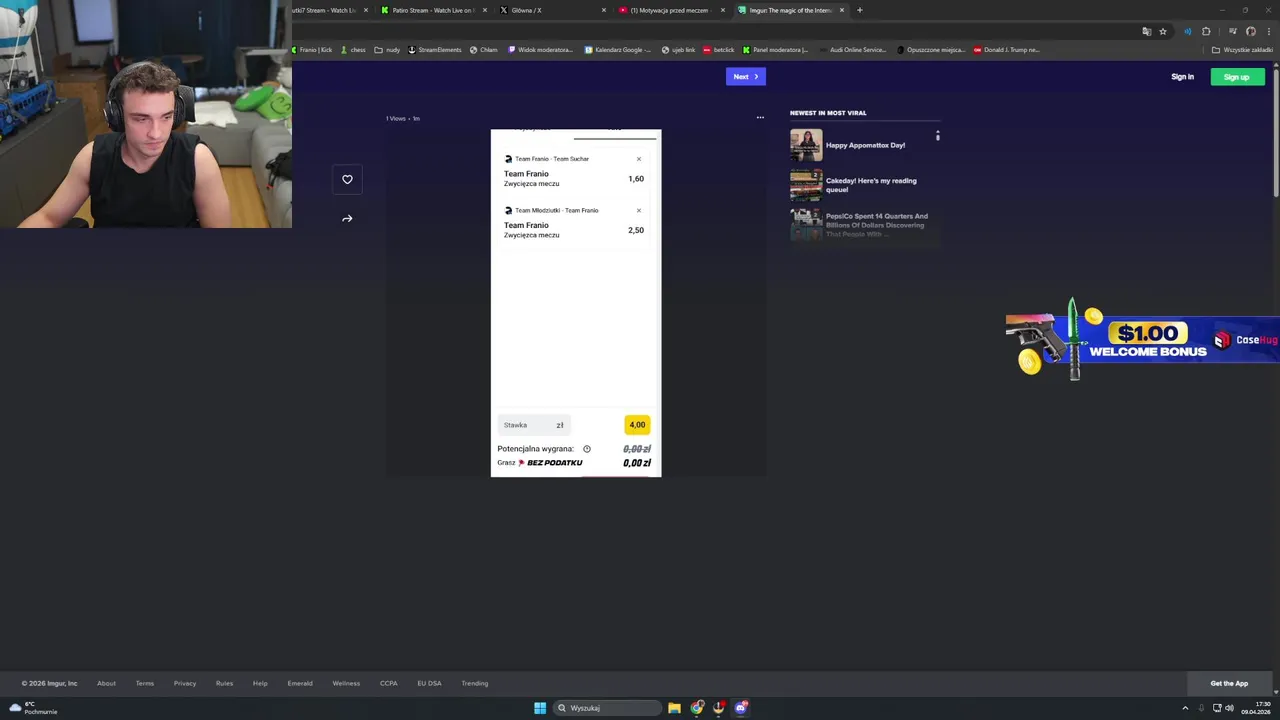Open the StreamElements bookmark
1280x720 pixels.
click(x=435, y=49)
